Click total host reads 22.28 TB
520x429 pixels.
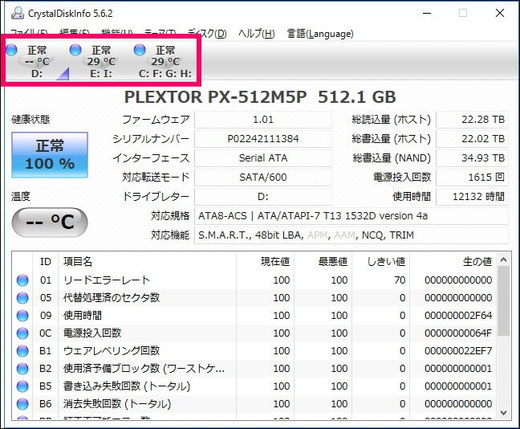tap(472, 119)
